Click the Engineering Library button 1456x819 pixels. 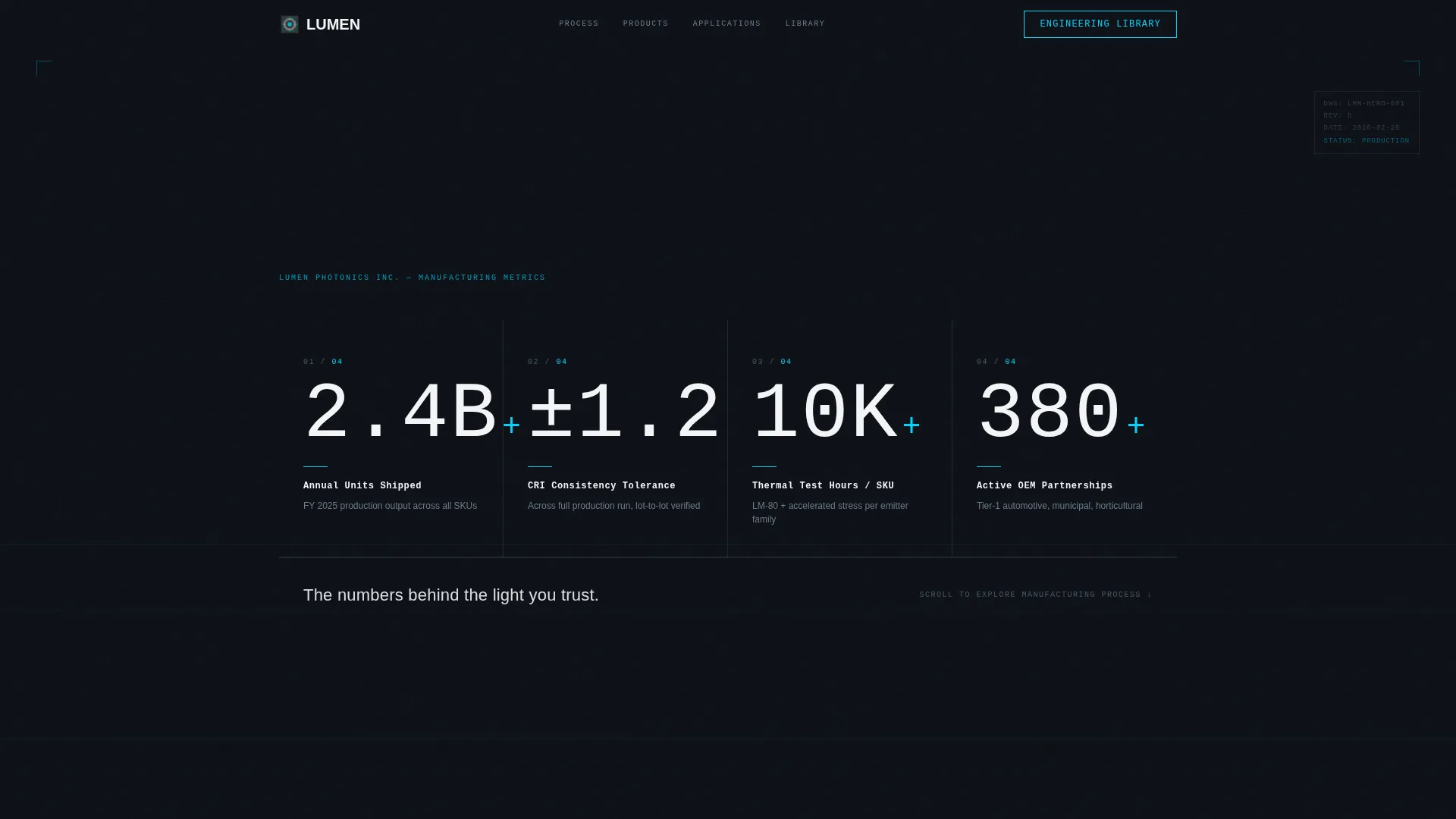[1100, 24]
